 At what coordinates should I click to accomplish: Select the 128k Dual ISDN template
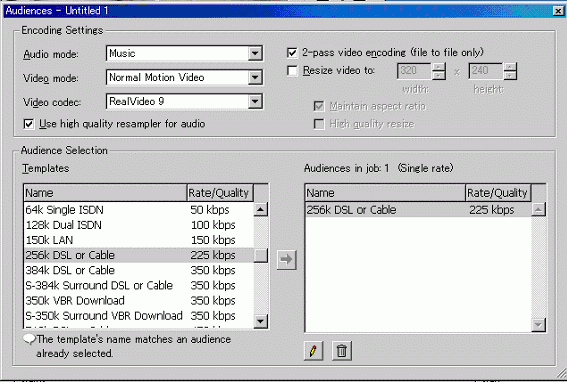coord(139,225)
